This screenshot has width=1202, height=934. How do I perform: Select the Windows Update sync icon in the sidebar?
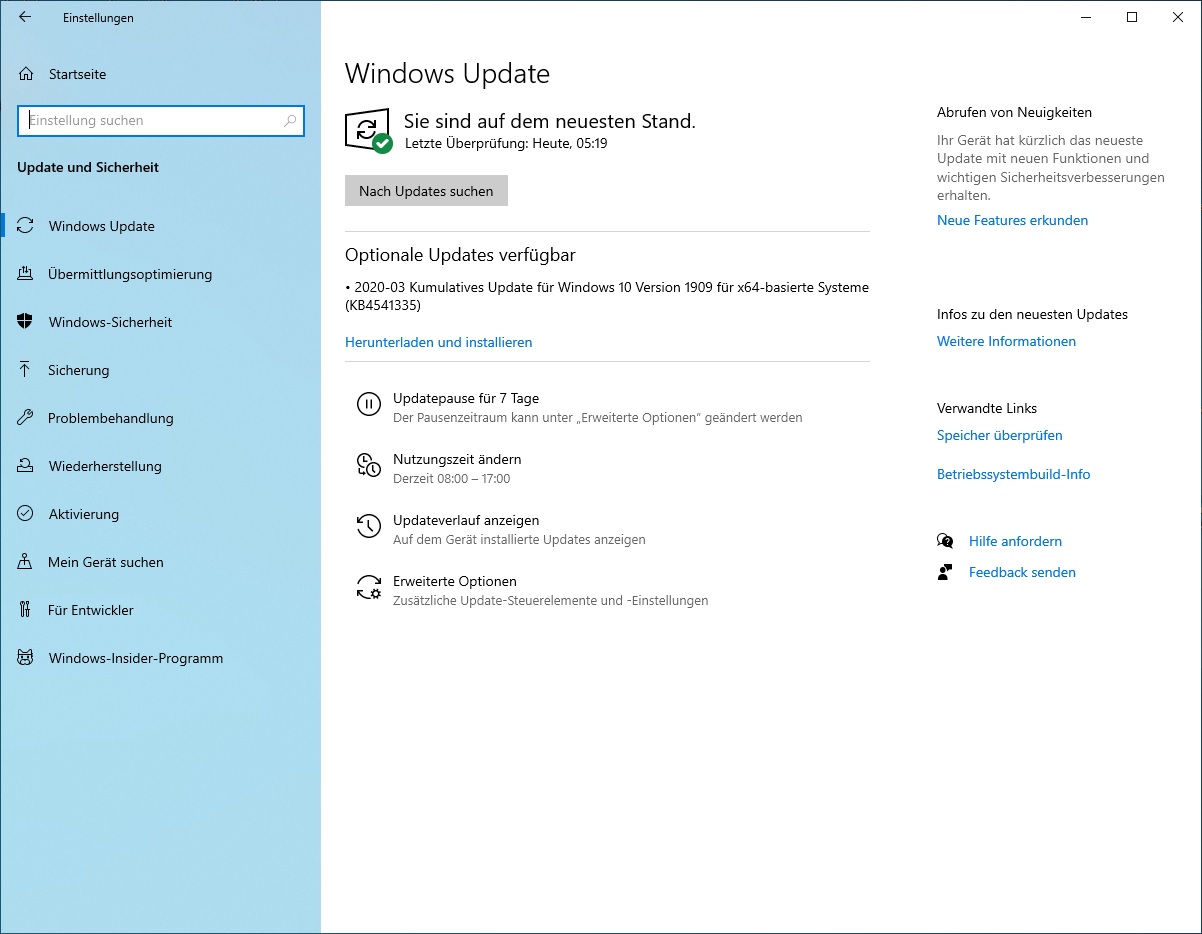click(26, 226)
